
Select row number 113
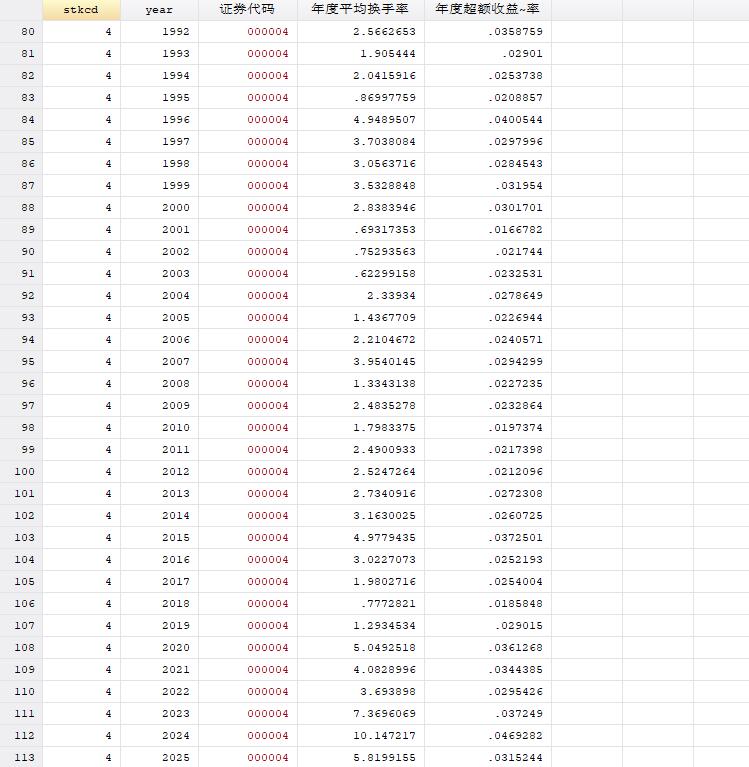[21, 758]
